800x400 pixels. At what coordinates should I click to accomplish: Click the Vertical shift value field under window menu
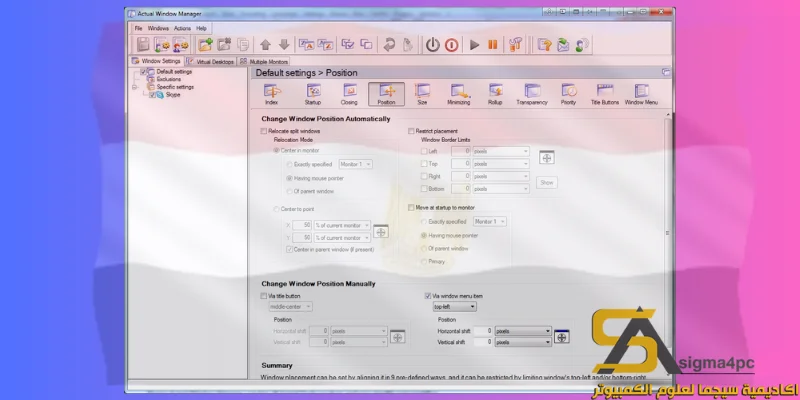483,342
